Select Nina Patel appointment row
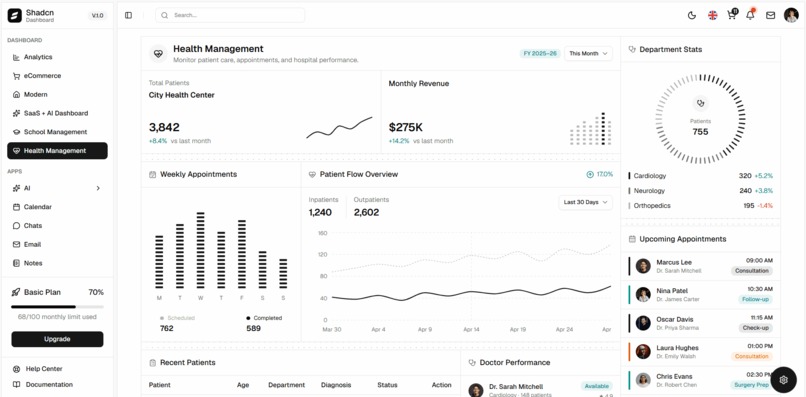The width and height of the screenshot is (806, 397). (700, 295)
